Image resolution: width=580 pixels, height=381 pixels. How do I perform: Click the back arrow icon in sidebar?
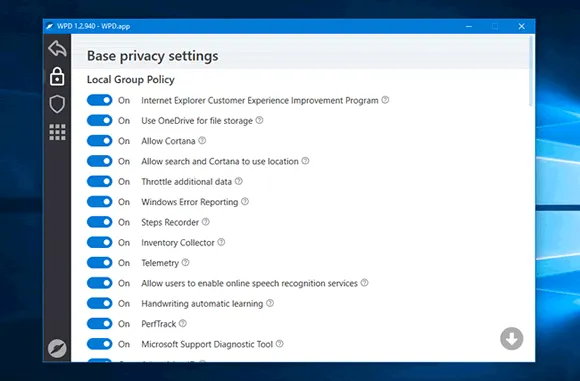pos(57,48)
